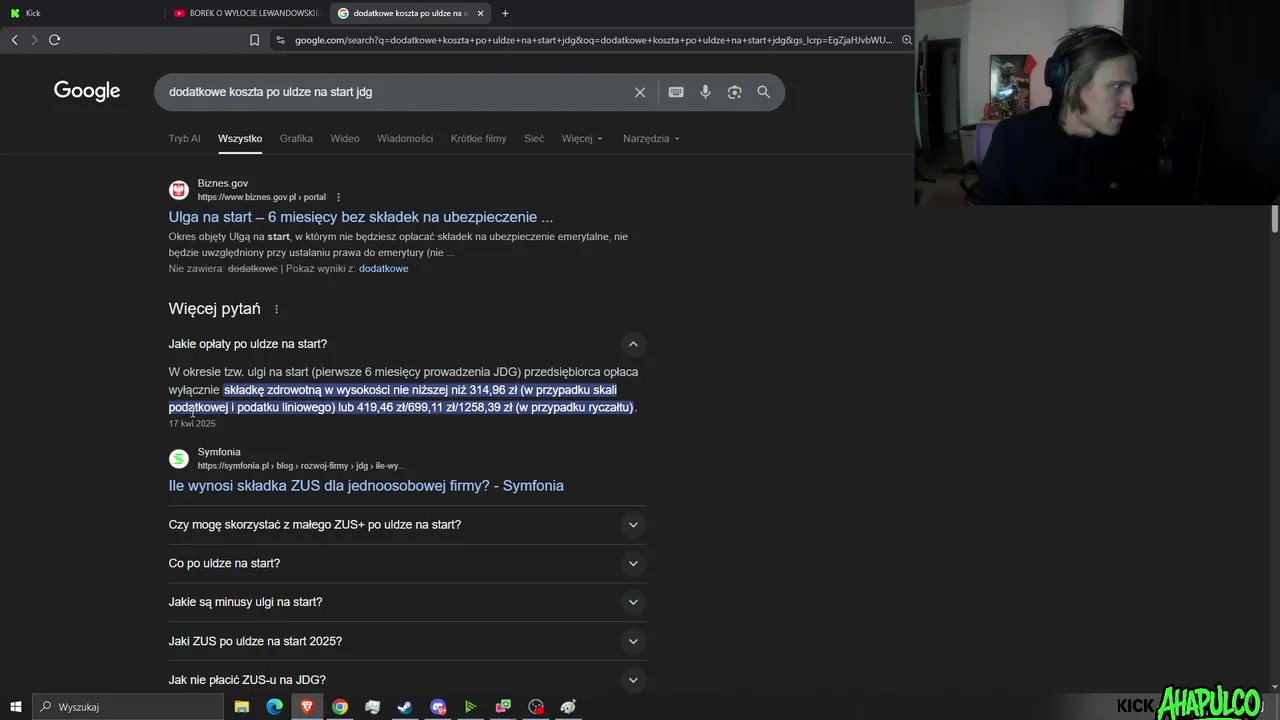This screenshot has height=720, width=1280.
Task: Start voice search with the microphone icon
Action: click(705, 92)
